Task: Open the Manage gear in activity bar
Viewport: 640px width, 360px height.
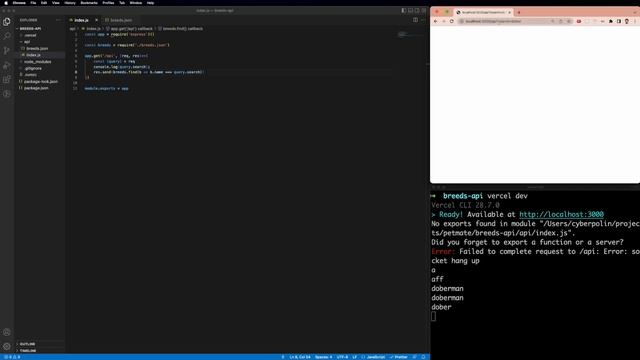Action: coord(7,347)
